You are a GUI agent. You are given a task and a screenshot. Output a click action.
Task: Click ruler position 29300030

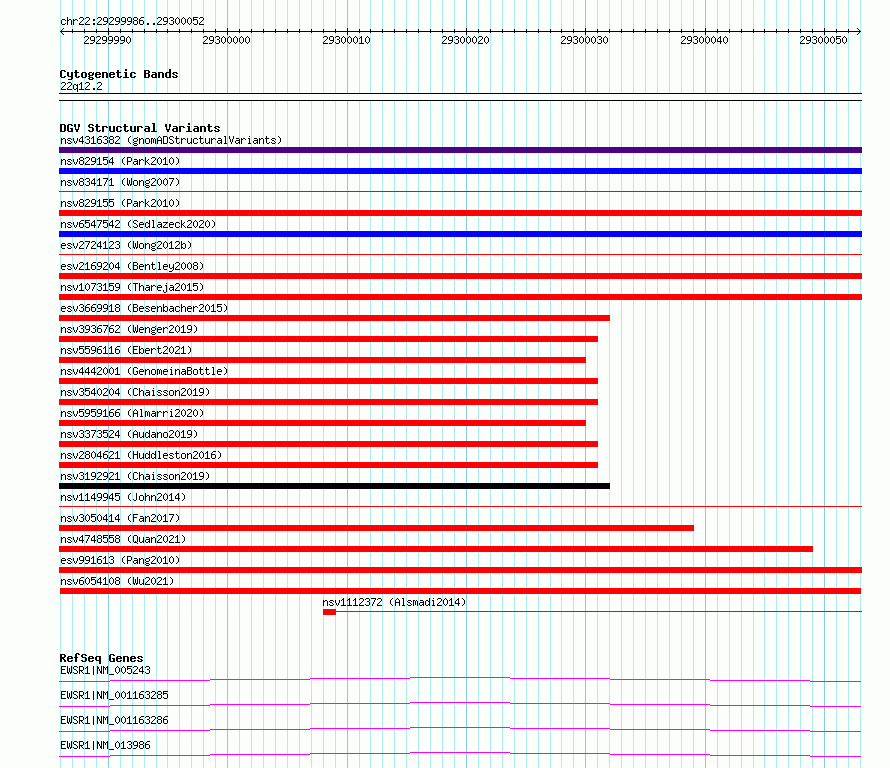pyautogui.click(x=585, y=40)
